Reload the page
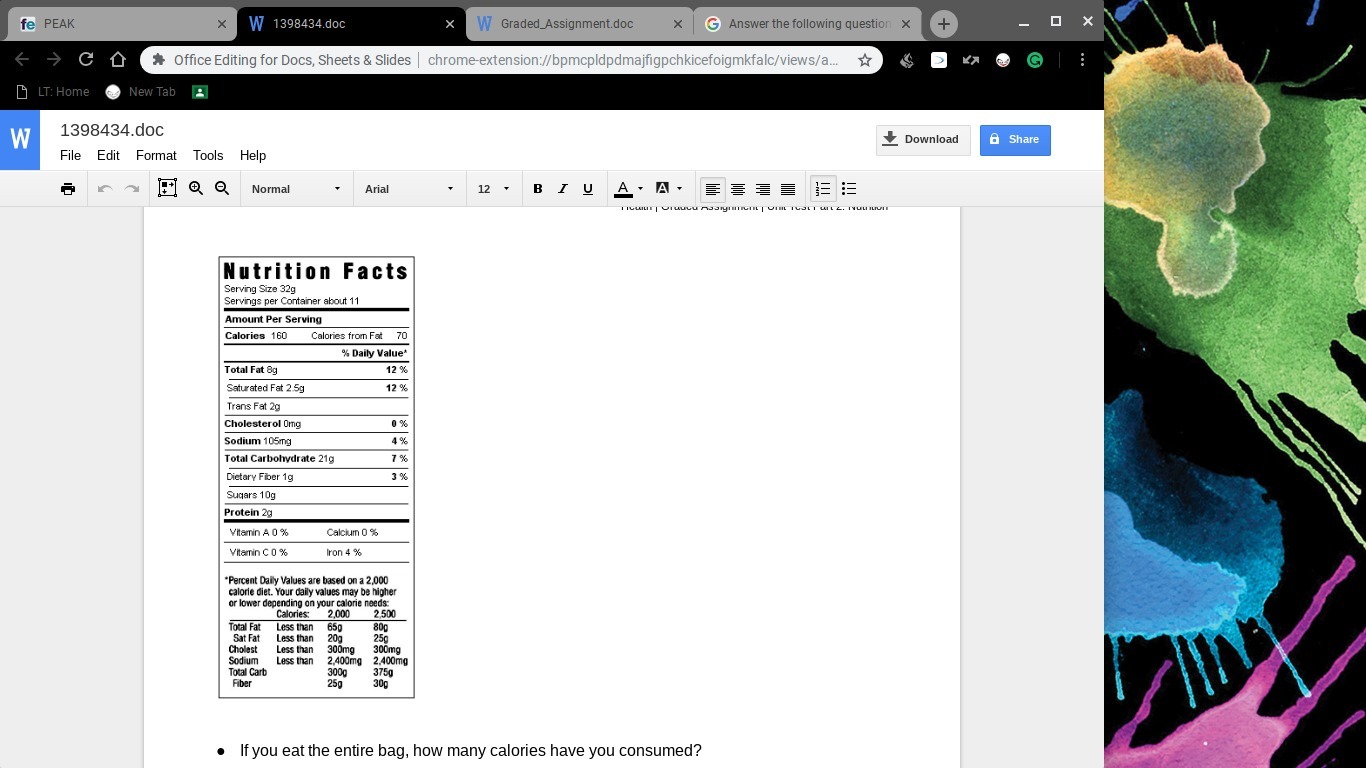 86,60
